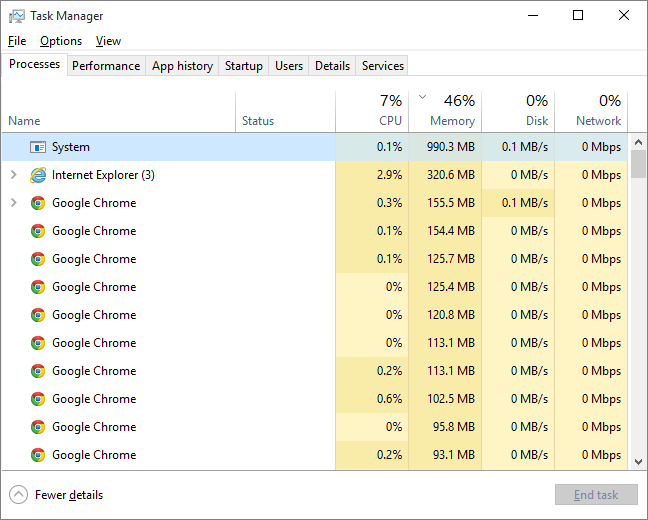Click the Chrome icon using 155.5 MB
The height and width of the screenshot is (520, 648).
pyautogui.click(x=38, y=203)
